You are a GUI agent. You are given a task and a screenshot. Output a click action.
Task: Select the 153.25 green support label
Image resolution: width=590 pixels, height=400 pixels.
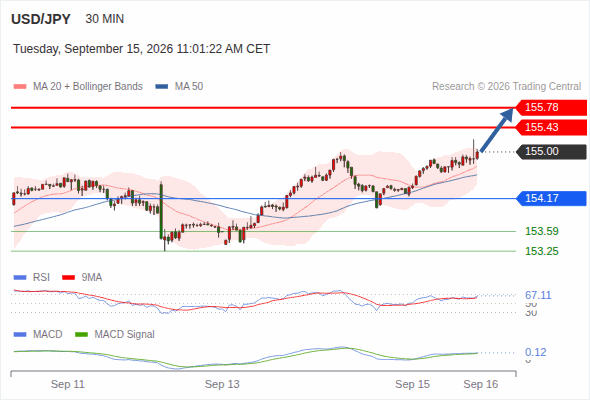(x=541, y=251)
